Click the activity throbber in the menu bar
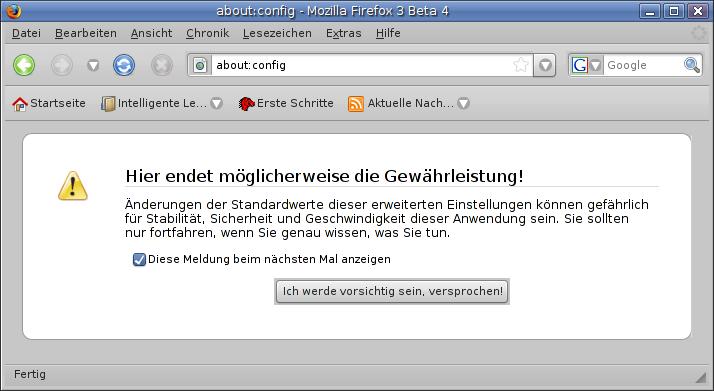This screenshot has width=714, height=391. tap(699, 33)
